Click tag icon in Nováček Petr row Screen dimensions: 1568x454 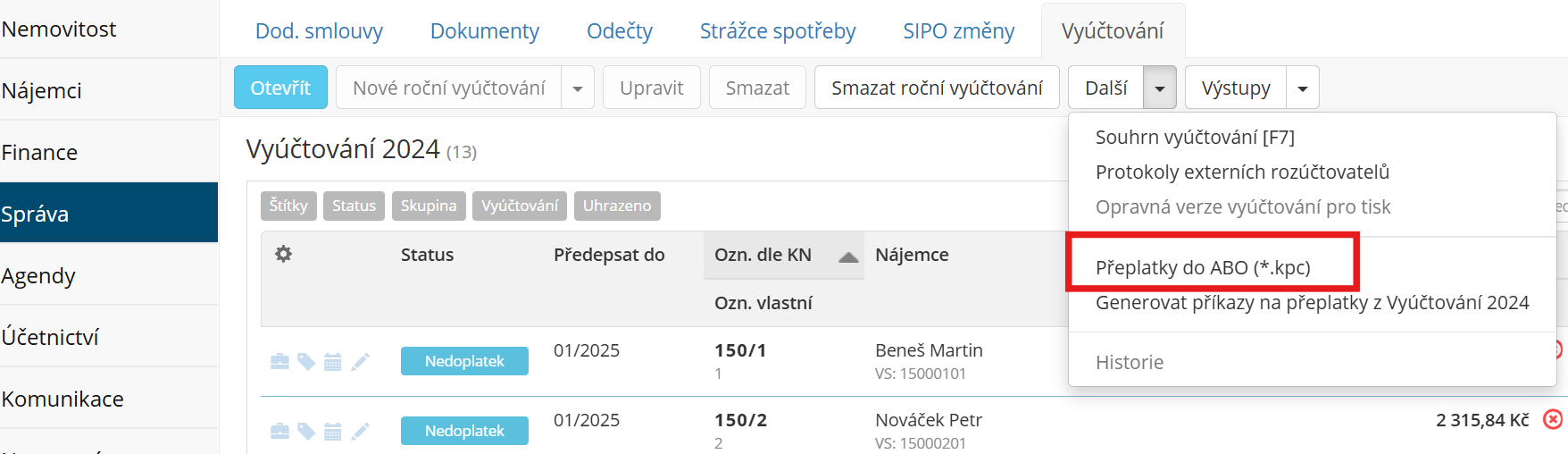click(x=306, y=432)
